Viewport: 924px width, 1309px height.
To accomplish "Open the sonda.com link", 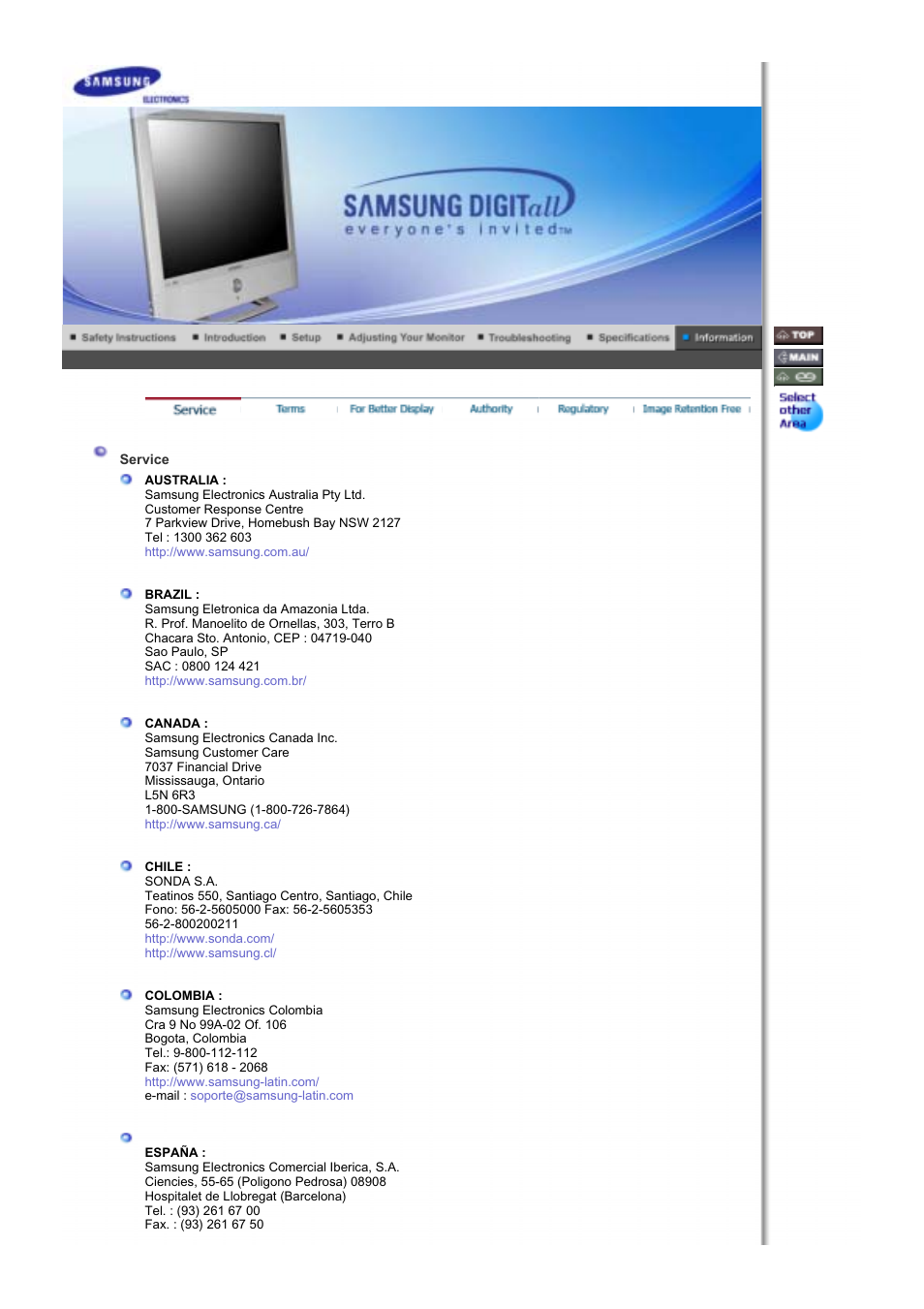I will pyautogui.click(x=209, y=939).
